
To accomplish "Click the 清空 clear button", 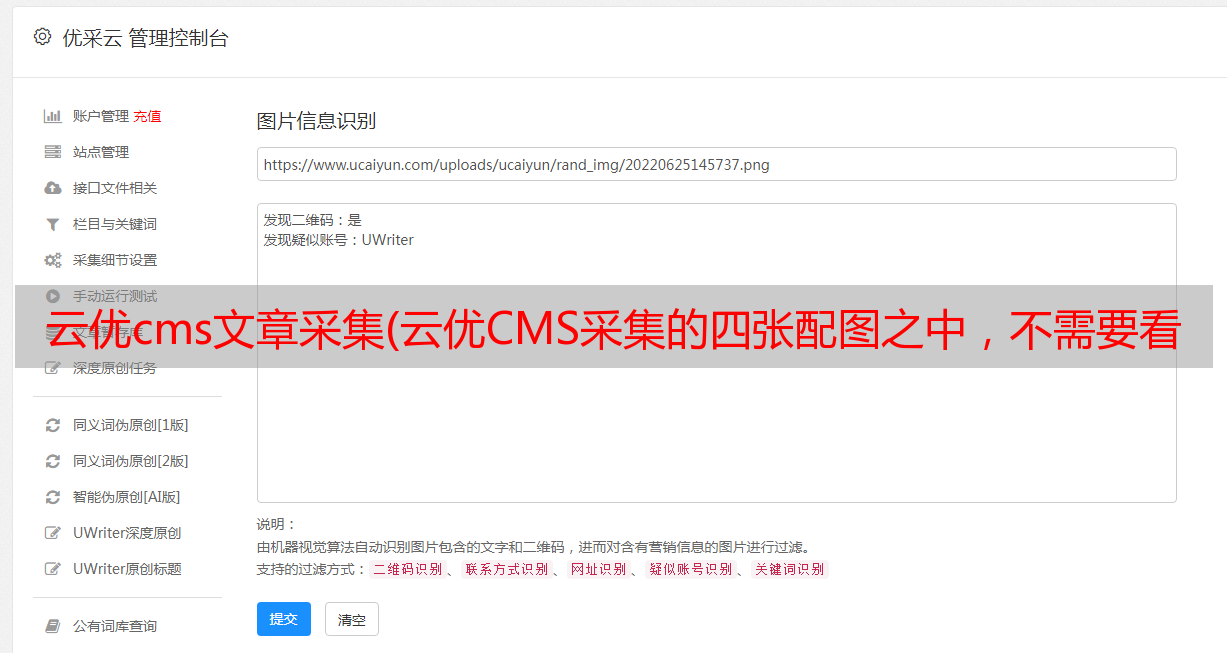I will [x=352, y=619].
